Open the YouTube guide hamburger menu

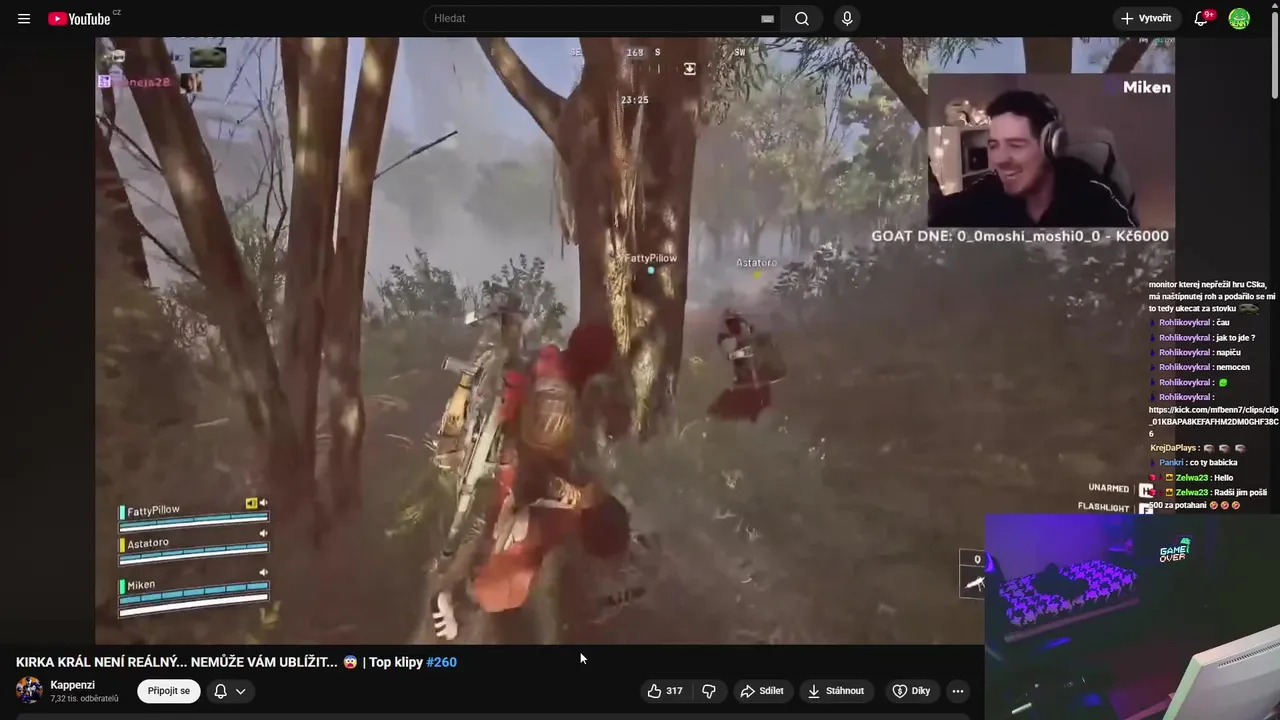[x=24, y=19]
